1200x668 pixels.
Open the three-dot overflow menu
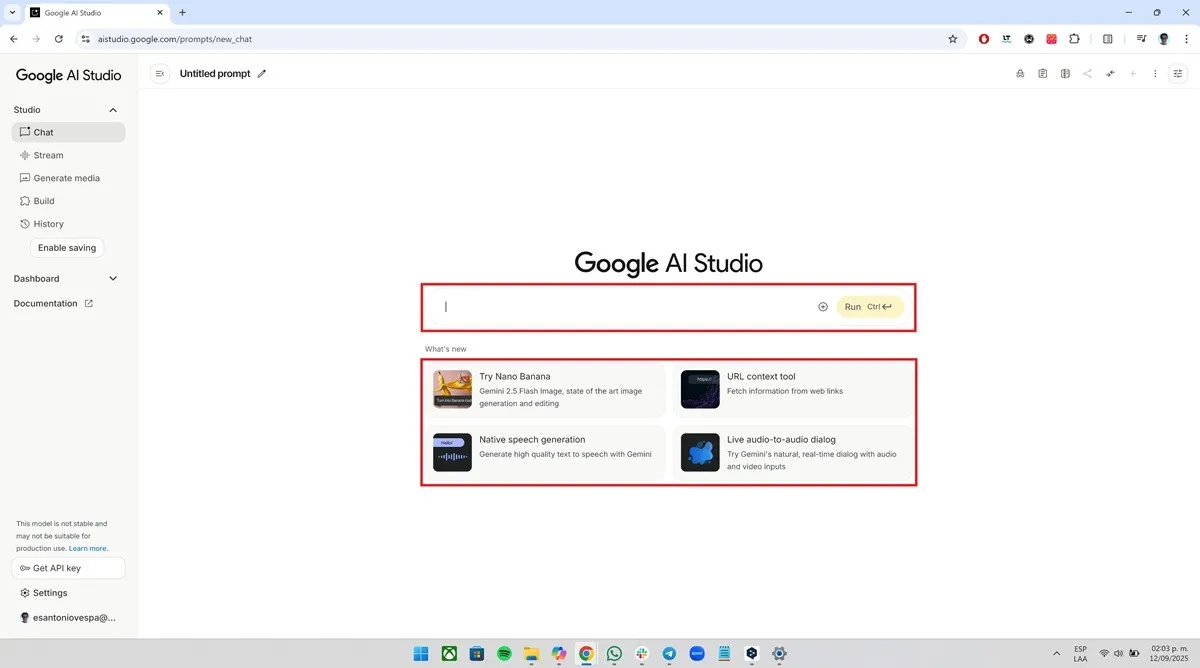coord(1155,73)
